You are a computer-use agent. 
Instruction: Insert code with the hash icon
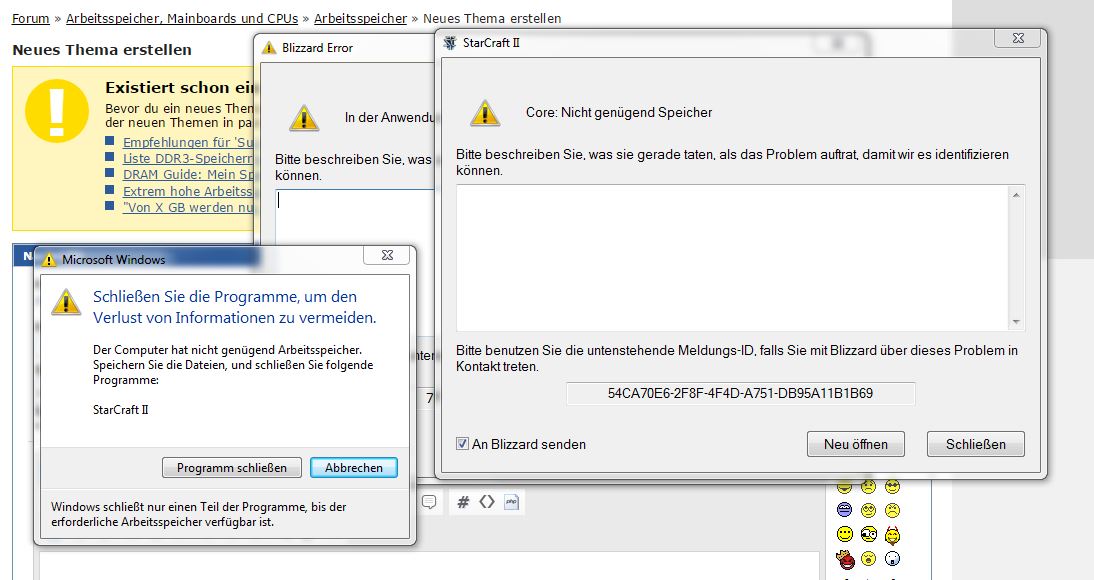tap(463, 502)
